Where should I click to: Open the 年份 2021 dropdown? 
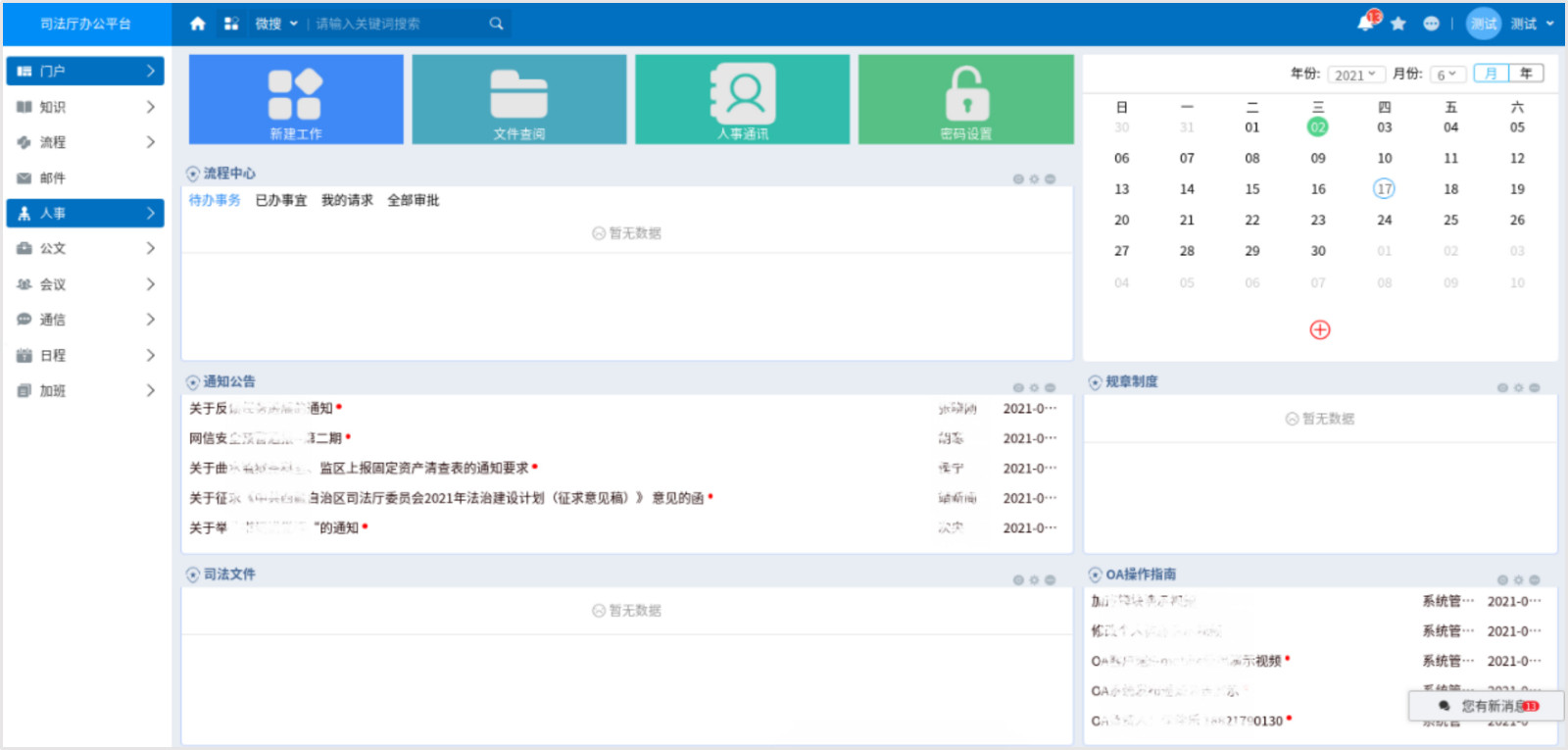pos(1357,75)
